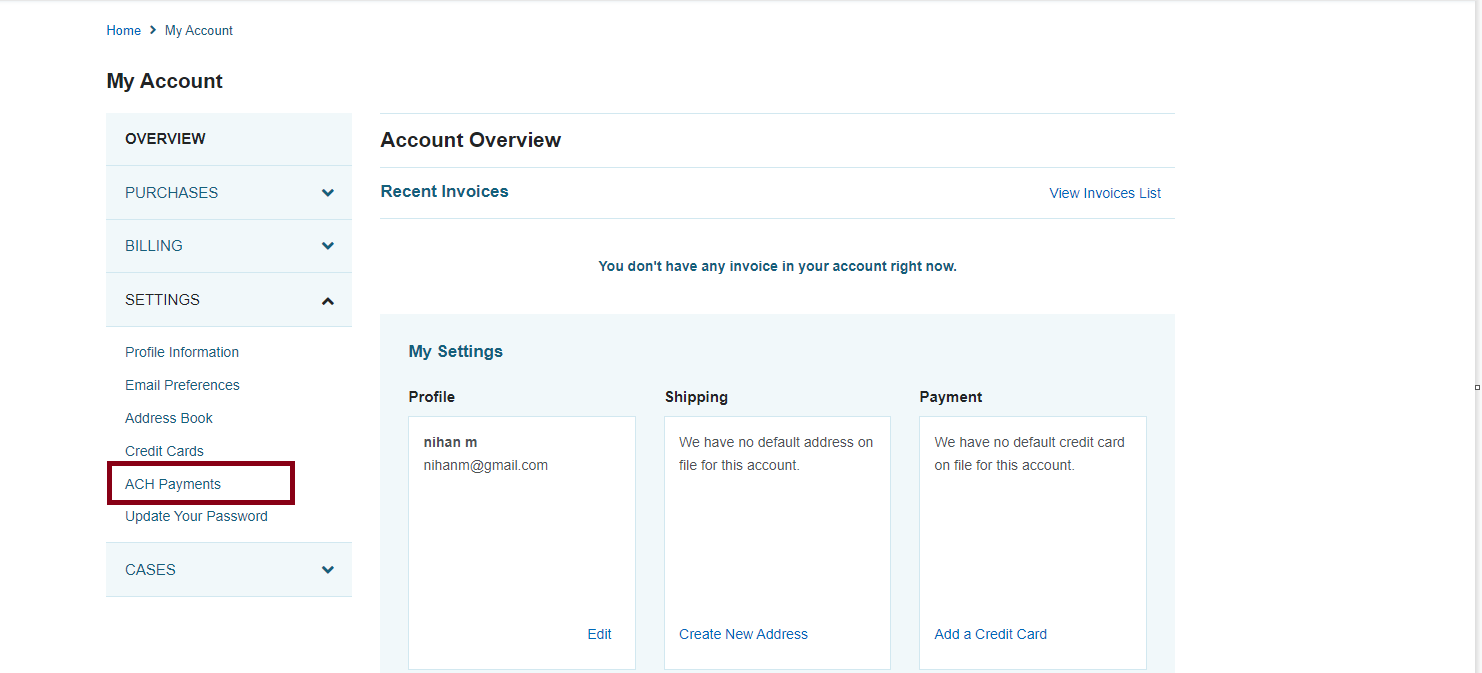Click the Cases sidebar label
The height and width of the screenshot is (673, 1482).
(150, 570)
